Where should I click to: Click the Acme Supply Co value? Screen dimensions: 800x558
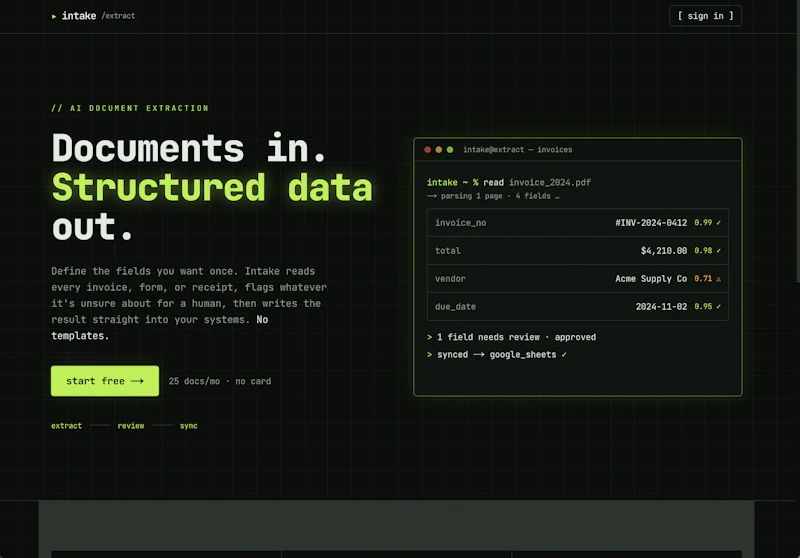[x=651, y=278]
